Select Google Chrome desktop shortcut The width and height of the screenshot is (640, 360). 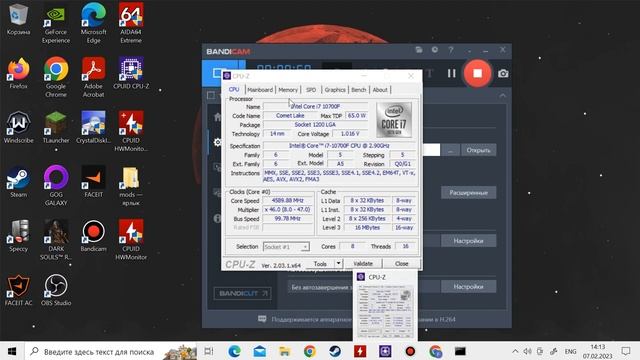point(56,78)
